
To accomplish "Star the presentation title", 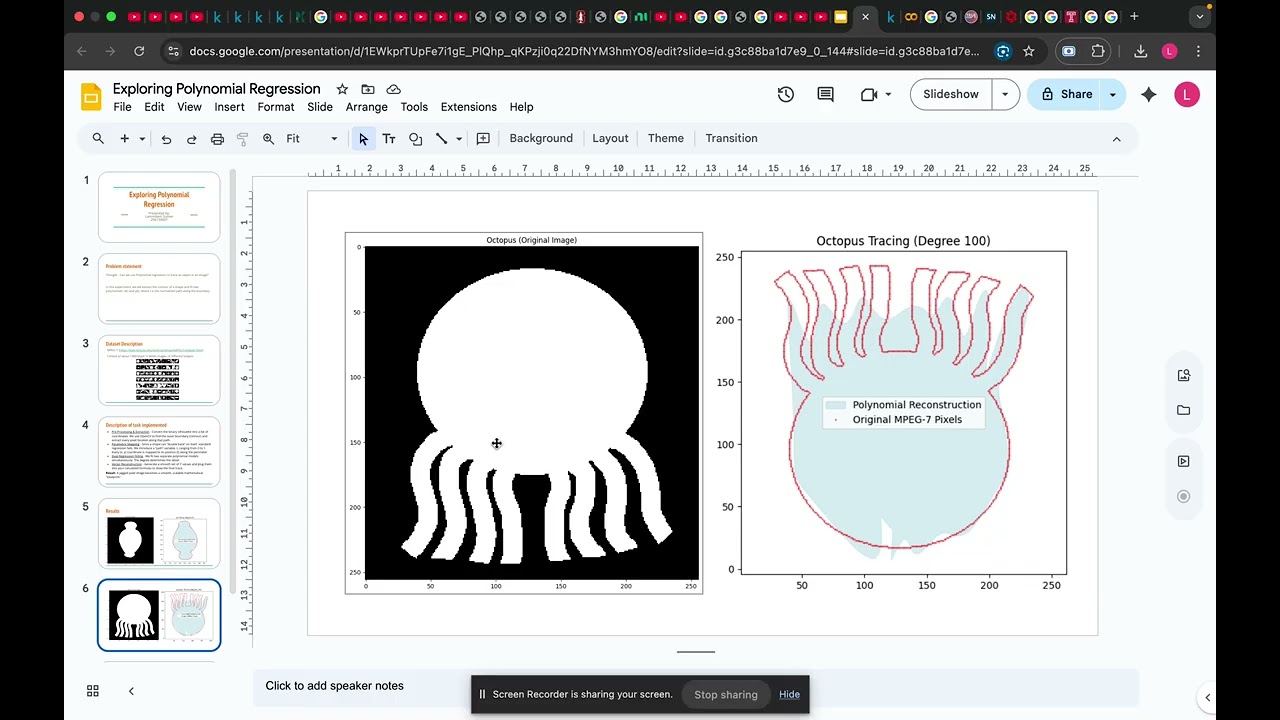I will click(342, 89).
